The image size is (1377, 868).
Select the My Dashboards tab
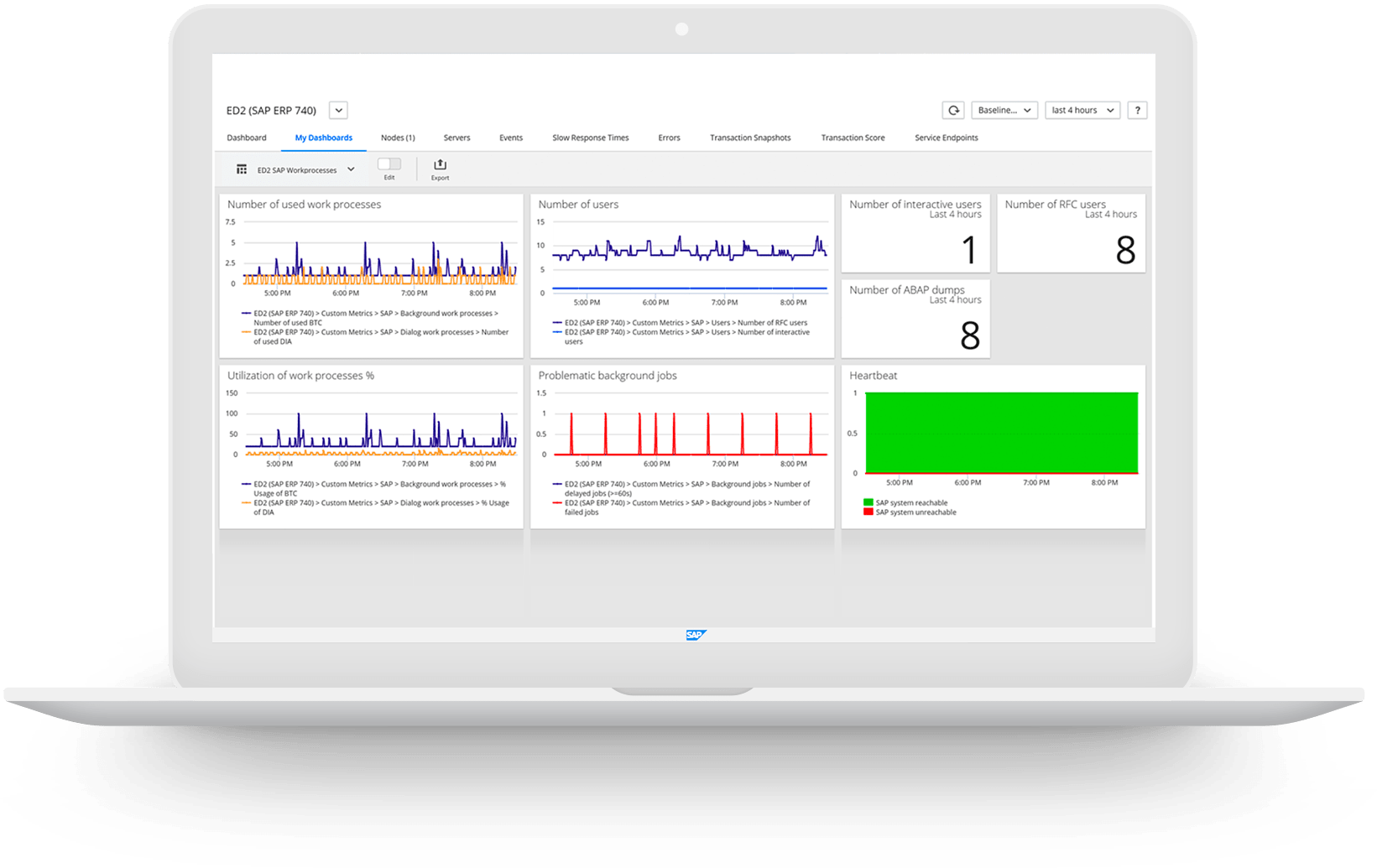(x=324, y=138)
